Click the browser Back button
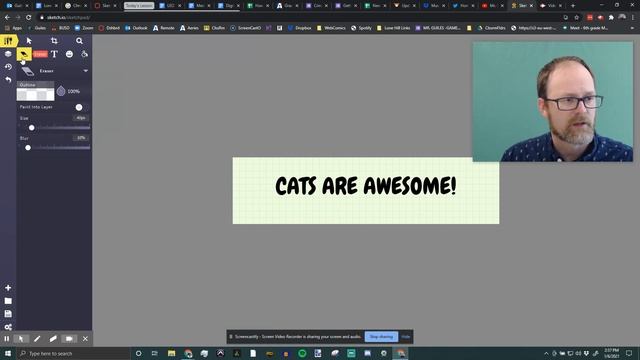Screen dimensions: 640x360 [x=7, y=18]
